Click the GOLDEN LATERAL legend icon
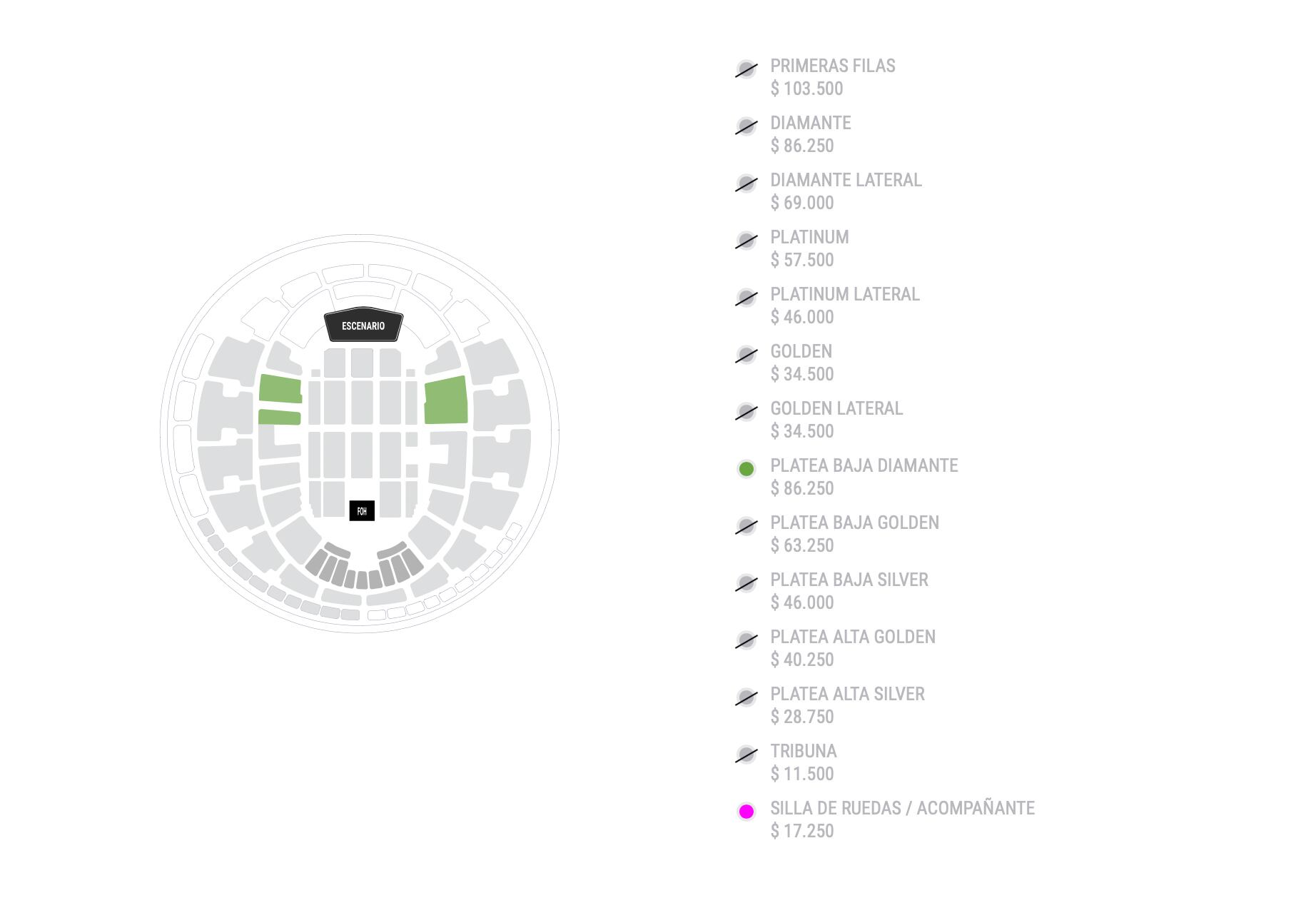The image size is (1316, 898). click(746, 412)
